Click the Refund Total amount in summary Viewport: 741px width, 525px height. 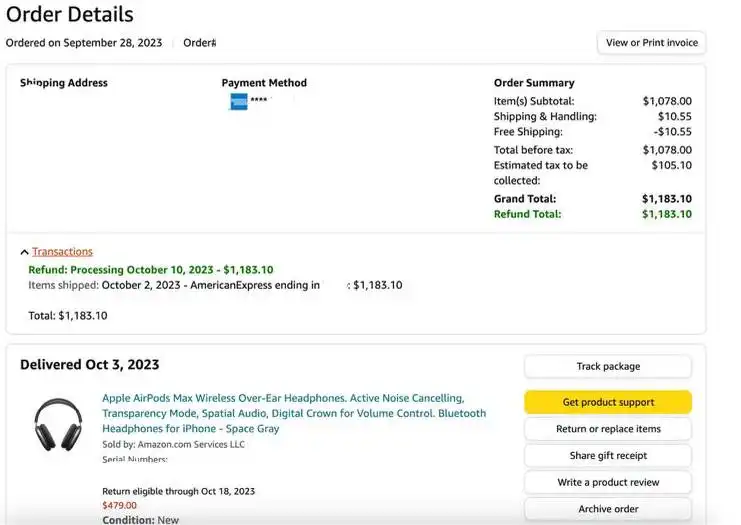coord(666,214)
